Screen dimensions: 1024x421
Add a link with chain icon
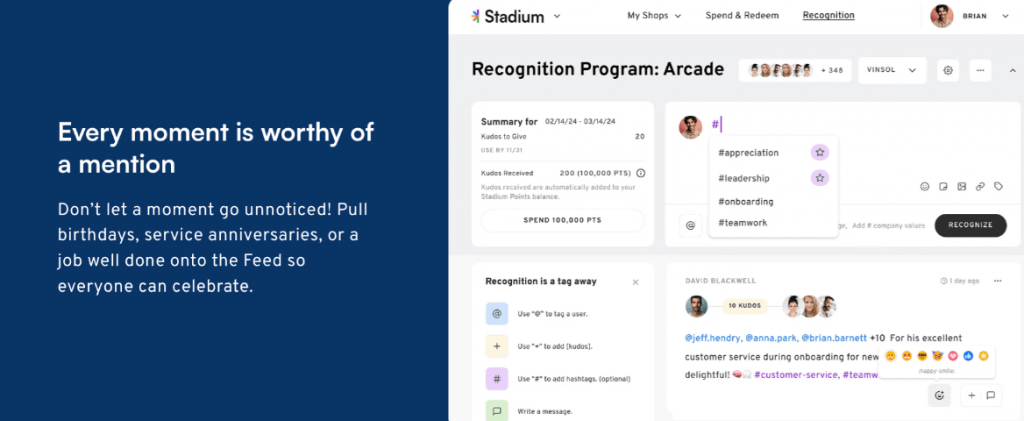980,187
